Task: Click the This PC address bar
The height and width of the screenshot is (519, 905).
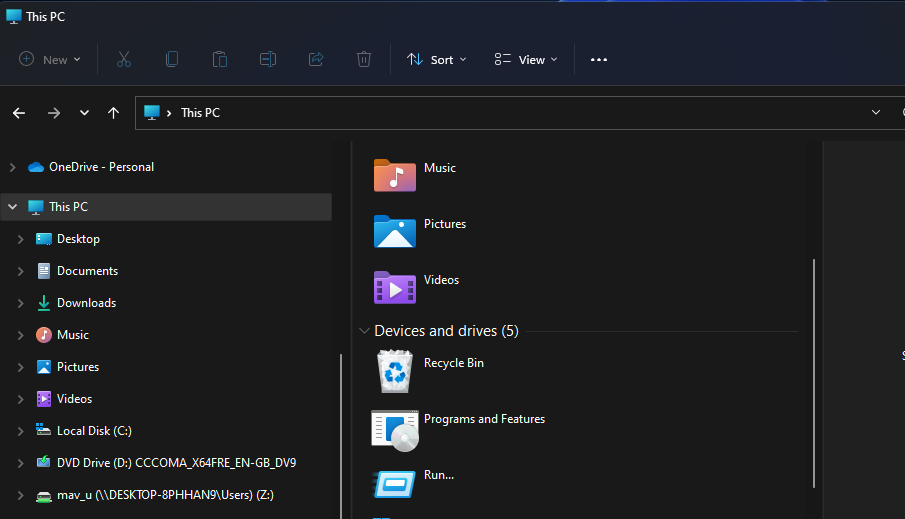Action: coord(500,113)
